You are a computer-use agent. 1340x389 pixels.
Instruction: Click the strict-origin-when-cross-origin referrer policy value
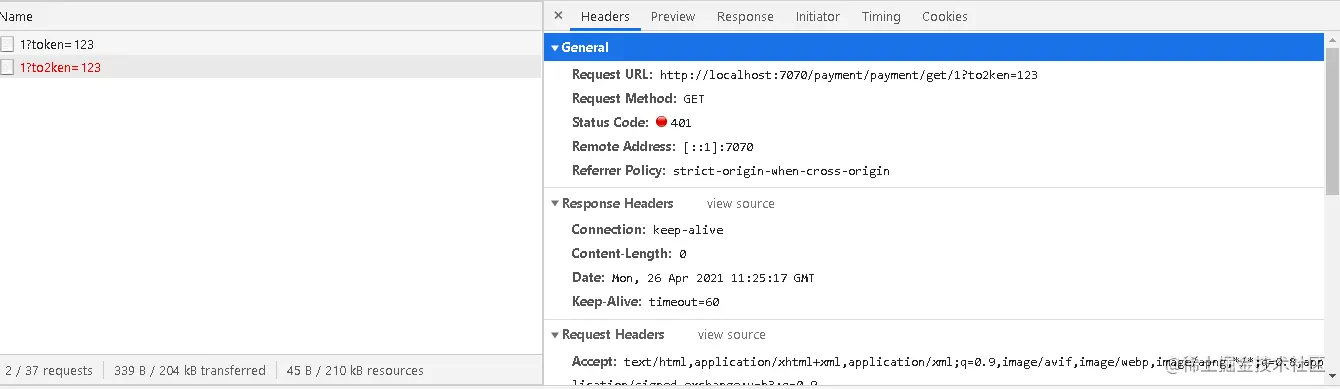(781, 171)
